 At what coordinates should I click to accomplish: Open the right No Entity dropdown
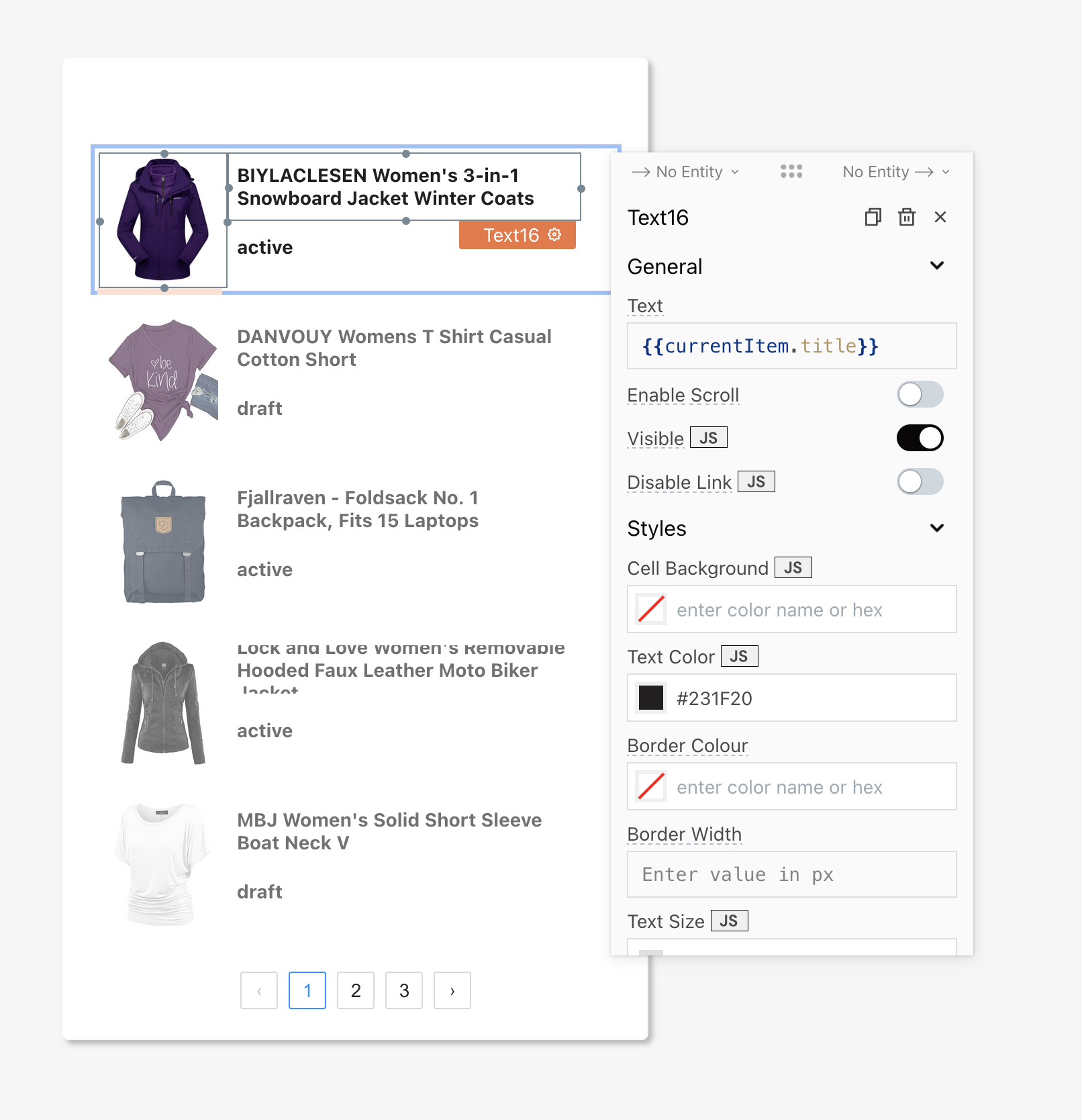[895, 171]
